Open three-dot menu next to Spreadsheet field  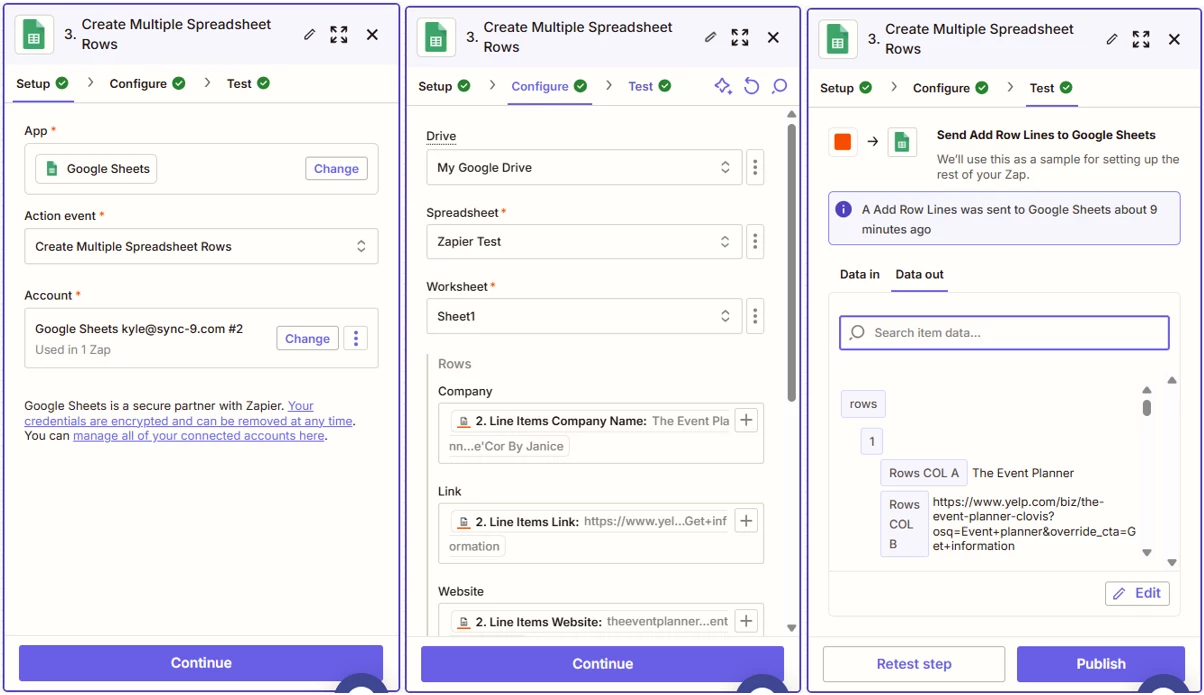pos(755,242)
